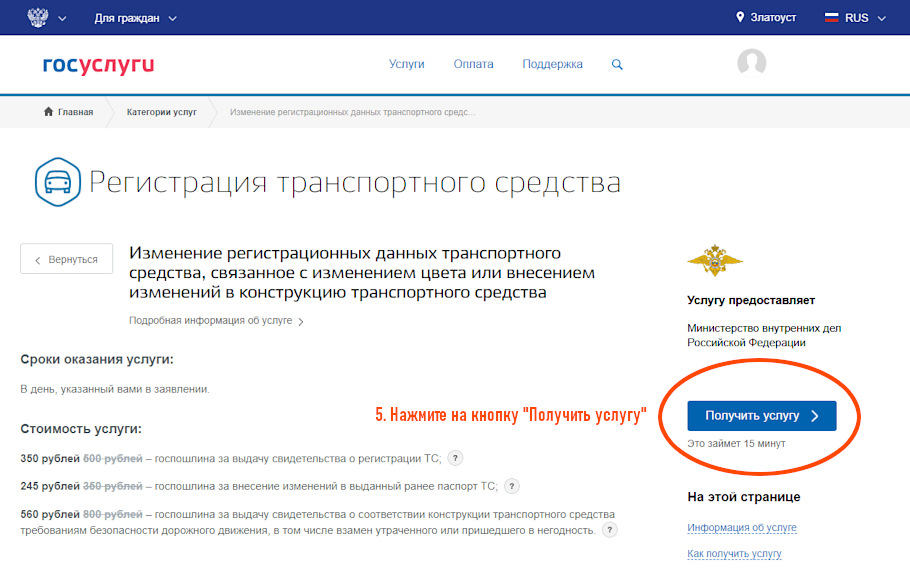The width and height of the screenshot is (910, 568).
Task: Open the 'Поддержка' menu item
Action: coord(552,64)
